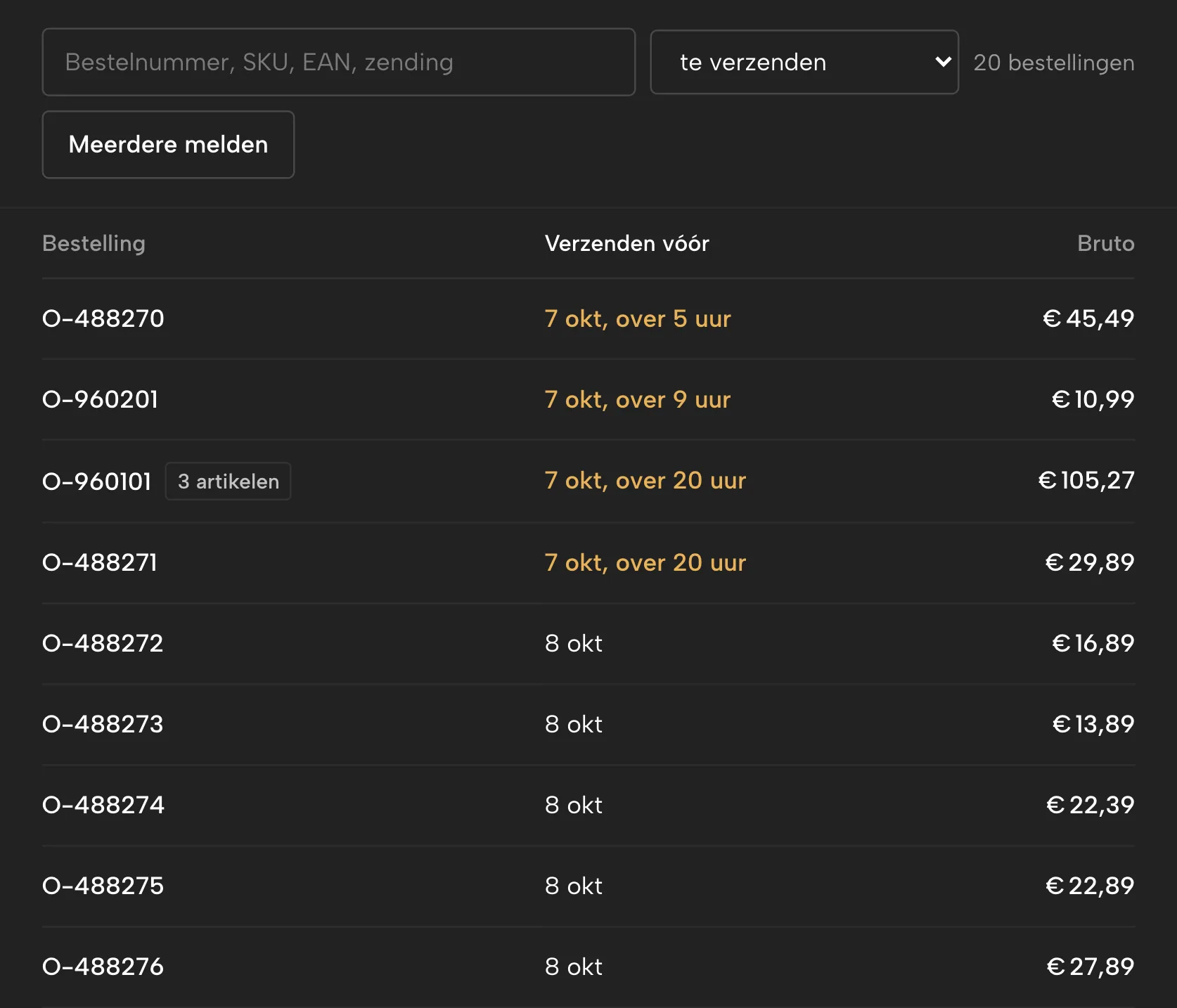
Task: Open order O-960101
Action: tap(97, 481)
